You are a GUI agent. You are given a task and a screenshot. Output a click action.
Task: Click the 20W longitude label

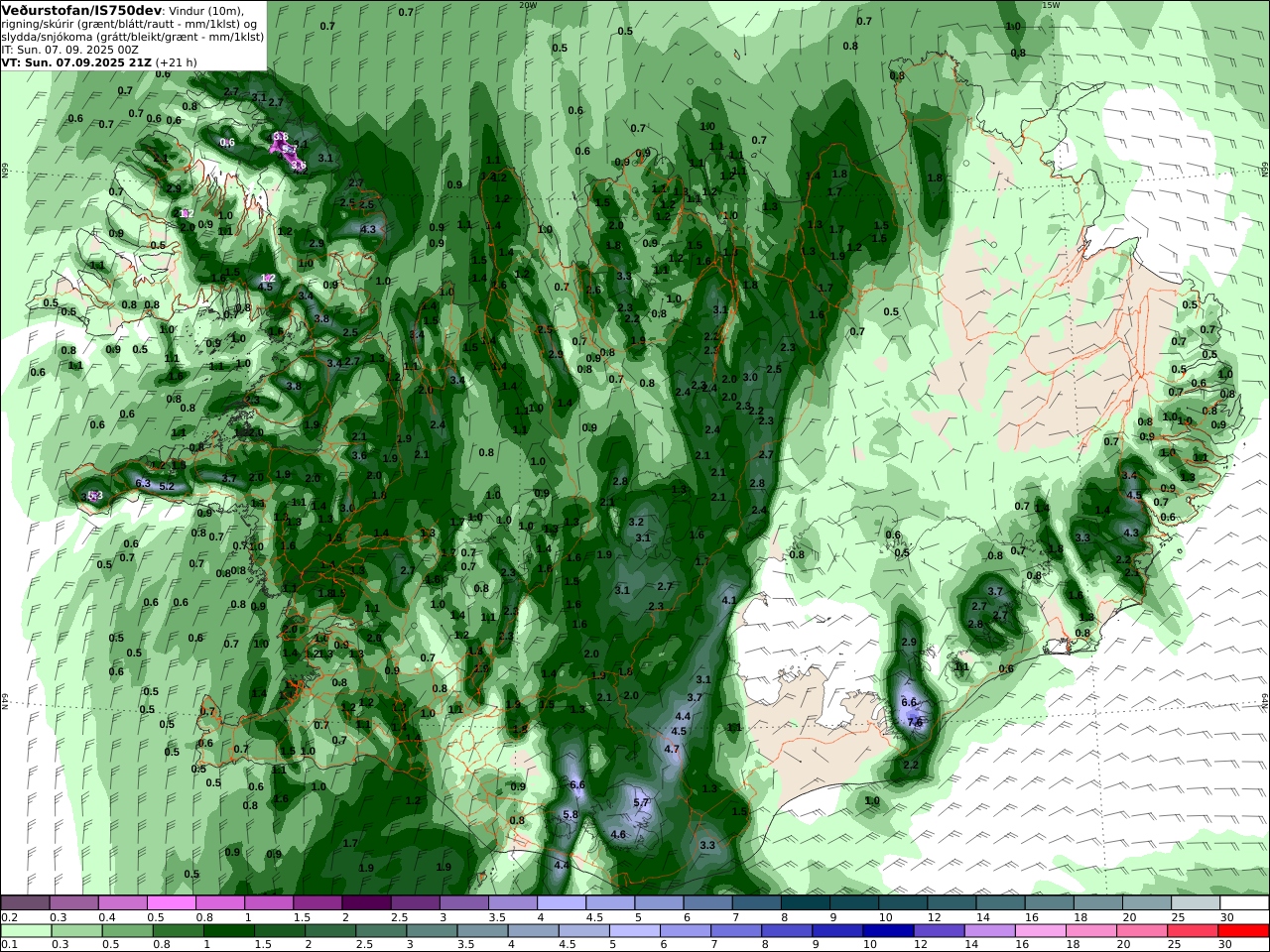pos(528,5)
